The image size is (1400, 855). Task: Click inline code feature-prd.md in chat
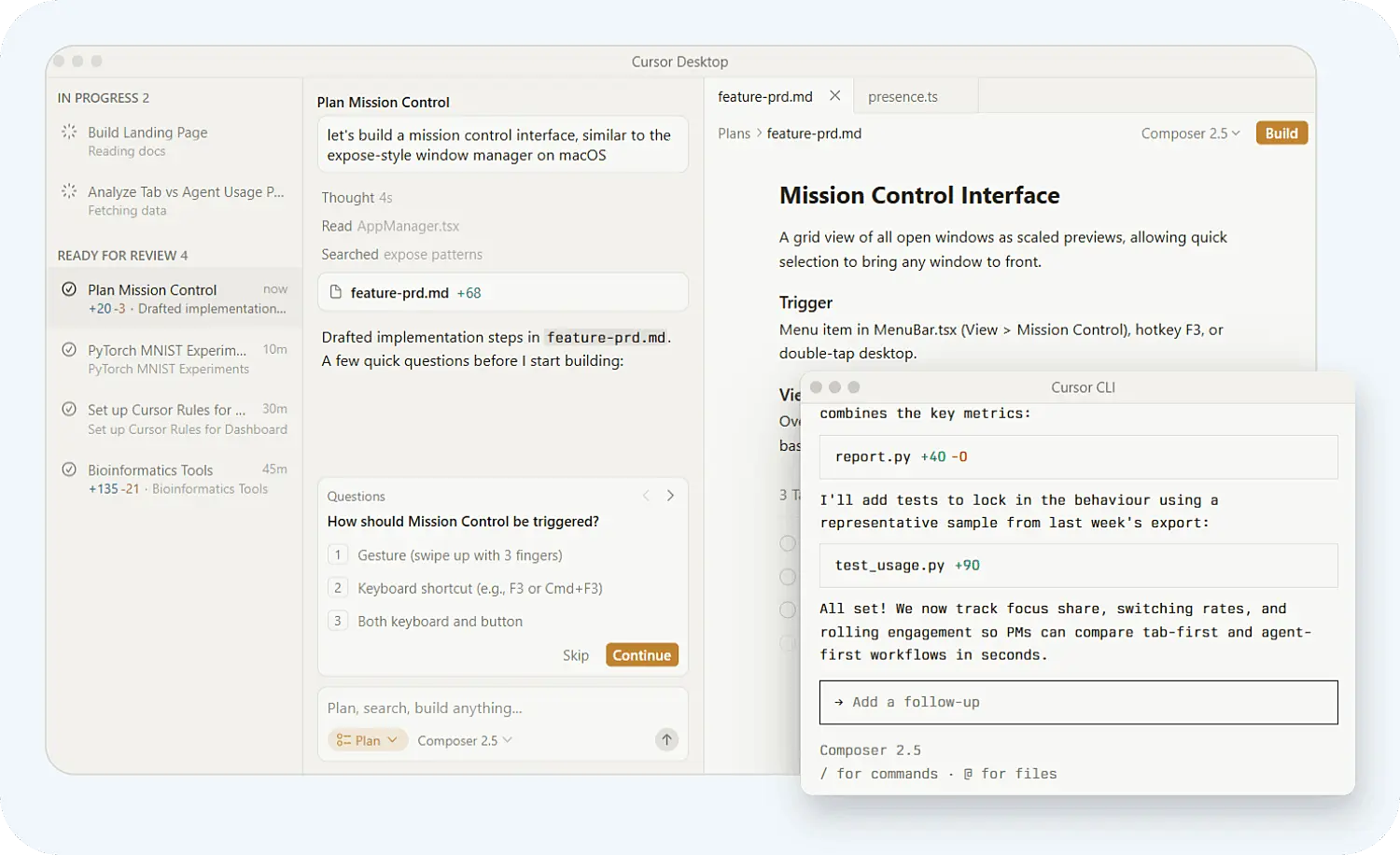[x=606, y=337]
